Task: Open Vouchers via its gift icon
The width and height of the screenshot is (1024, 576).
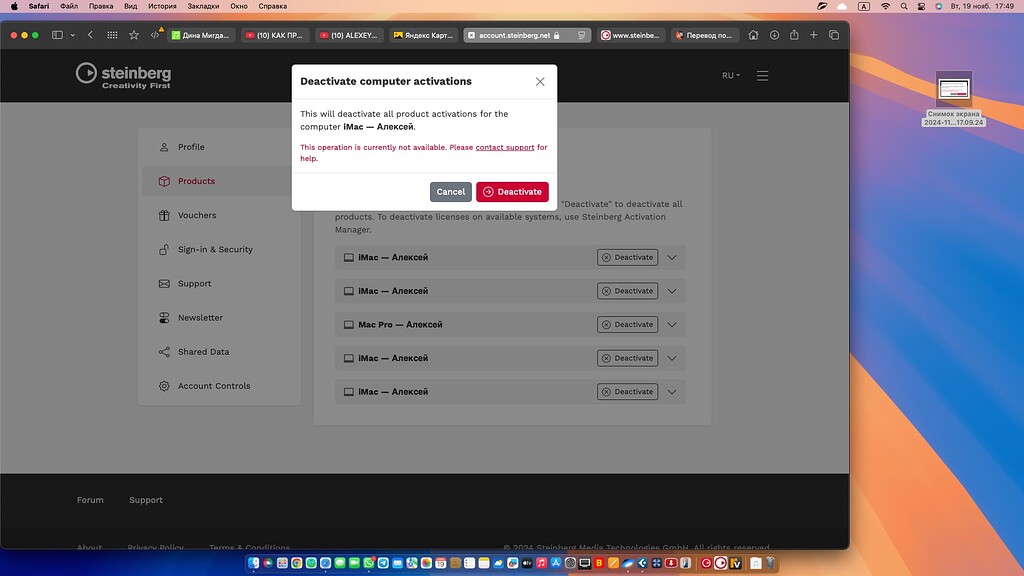Action: (164, 215)
